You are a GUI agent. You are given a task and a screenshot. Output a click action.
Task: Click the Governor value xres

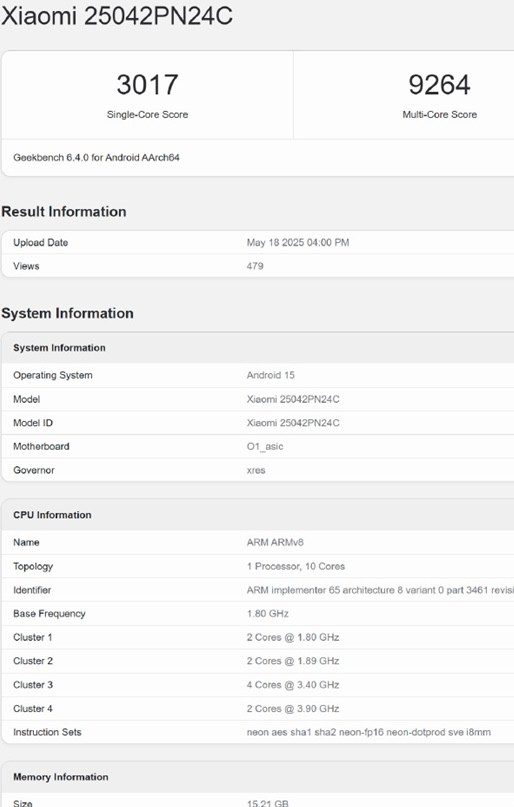[x=256, y=470]
